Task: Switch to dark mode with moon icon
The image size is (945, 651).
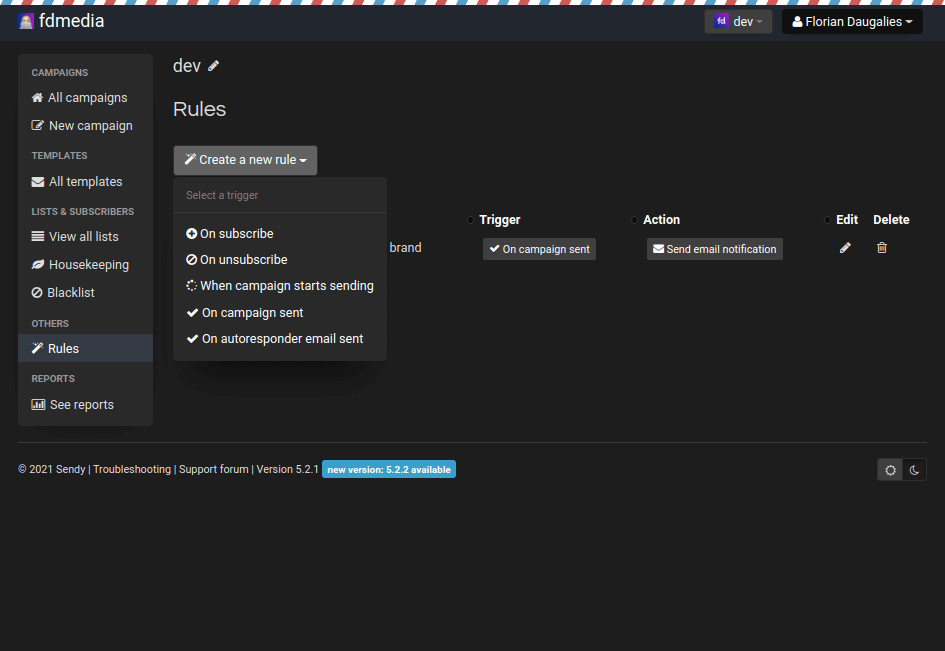Action: point(914,470)
